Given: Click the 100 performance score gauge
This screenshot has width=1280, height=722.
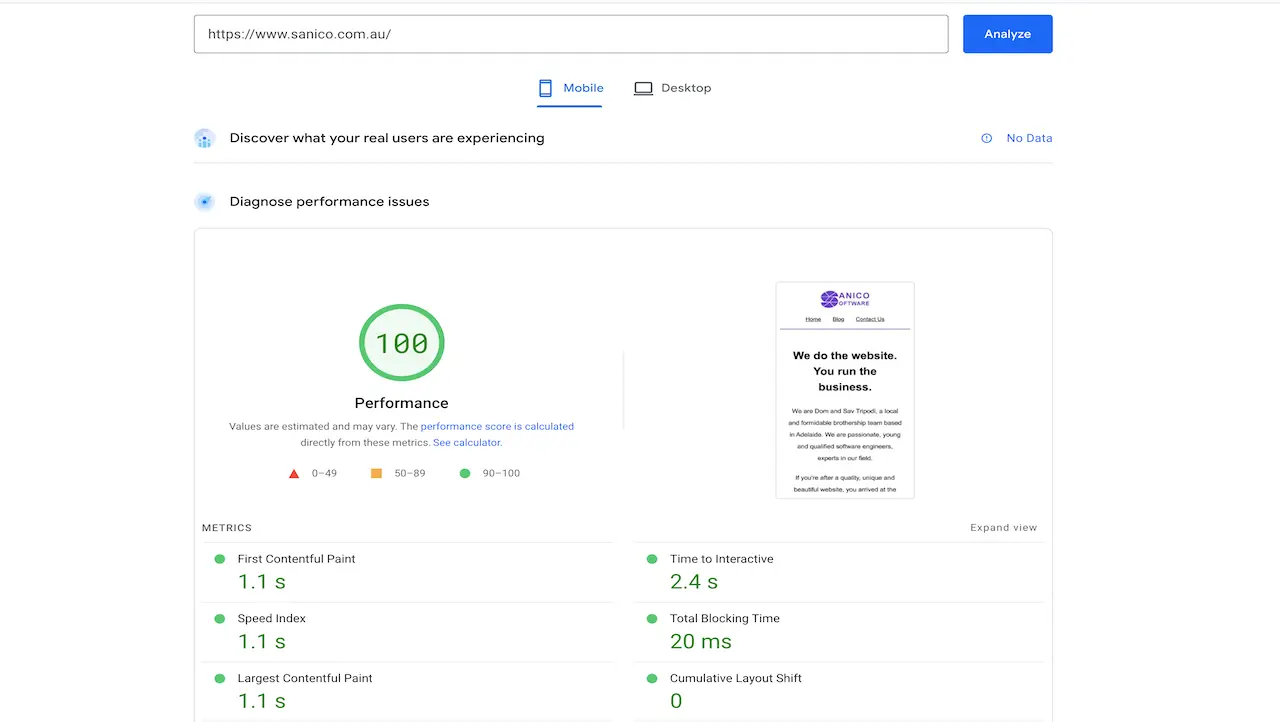Looking at the screenshot, I should pos(401,342).
